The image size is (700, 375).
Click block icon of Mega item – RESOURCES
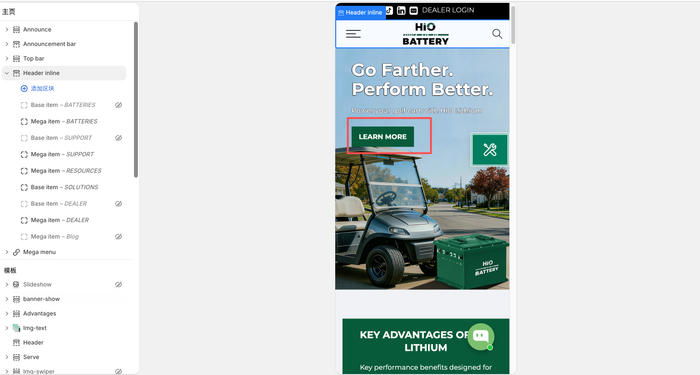click(24, 171)
